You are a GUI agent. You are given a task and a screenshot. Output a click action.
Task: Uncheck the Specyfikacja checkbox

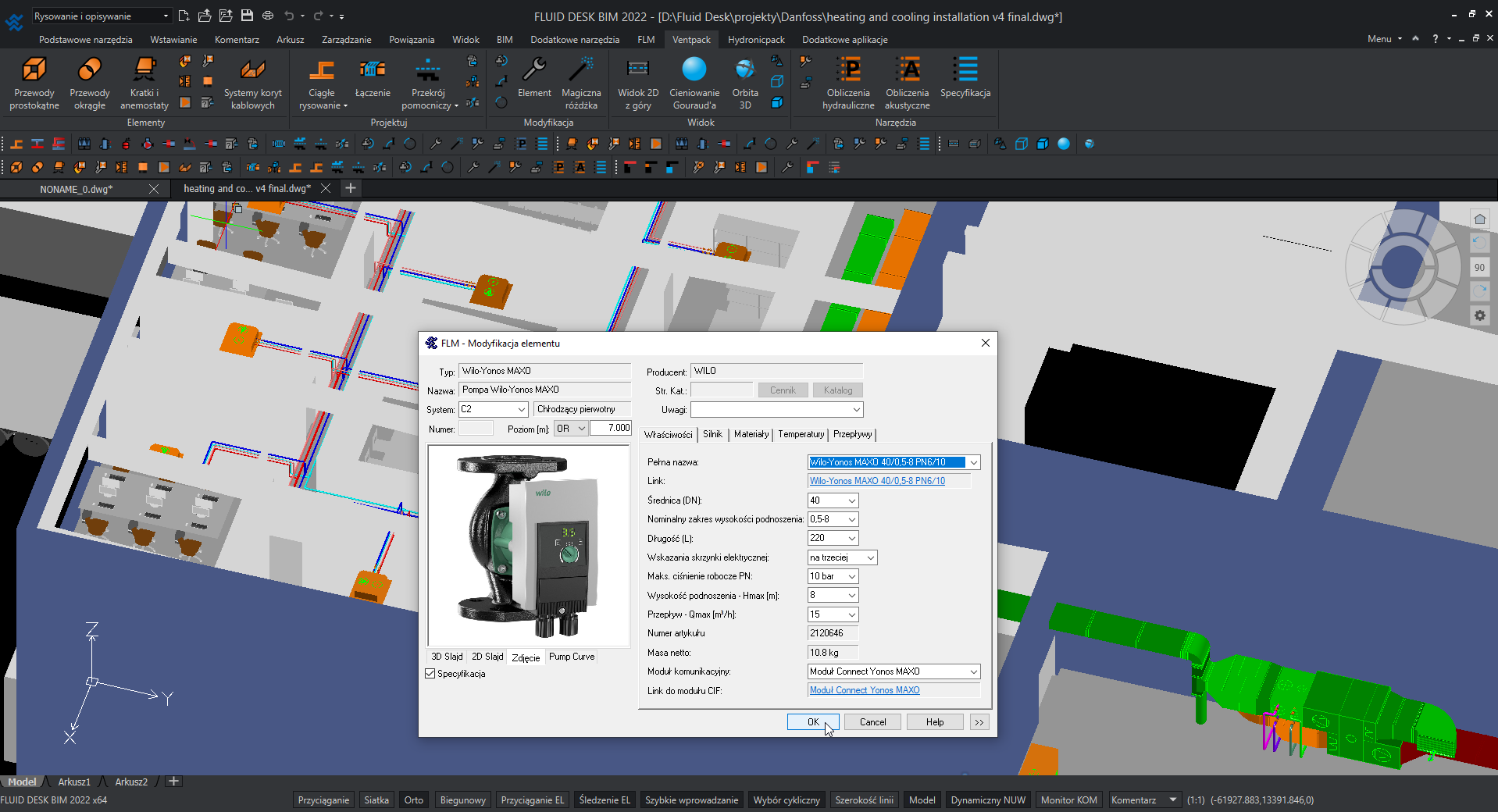pos(430,674)
